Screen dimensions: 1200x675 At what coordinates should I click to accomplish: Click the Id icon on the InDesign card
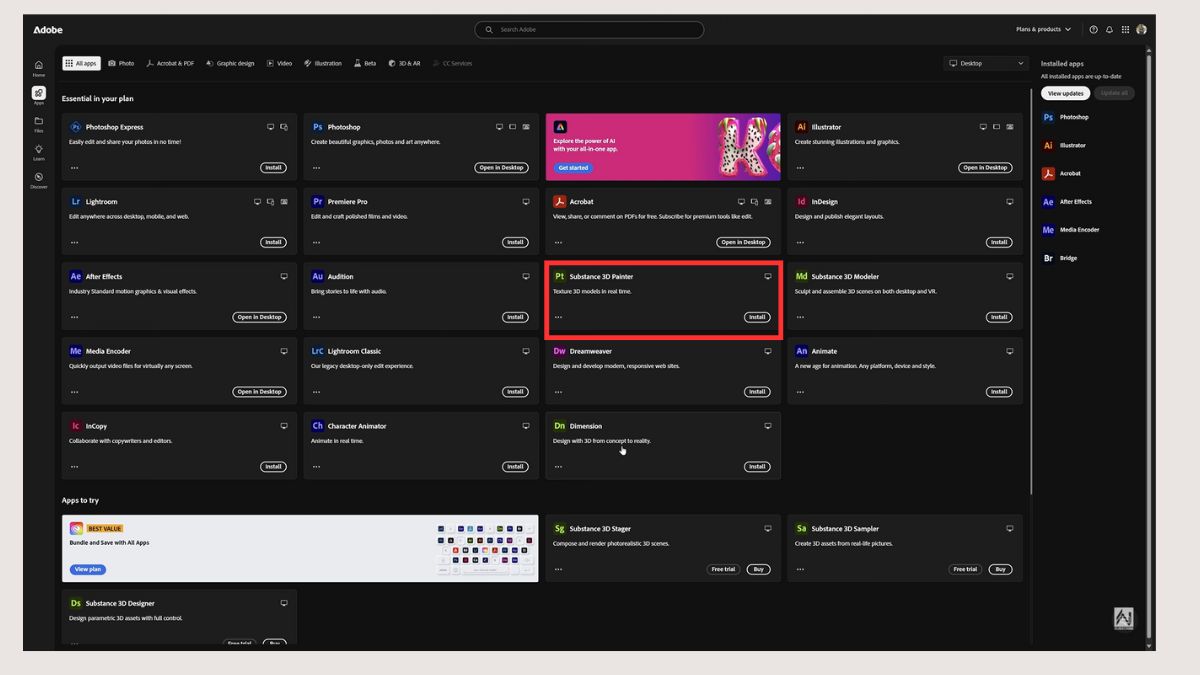(x=801, y=202)
